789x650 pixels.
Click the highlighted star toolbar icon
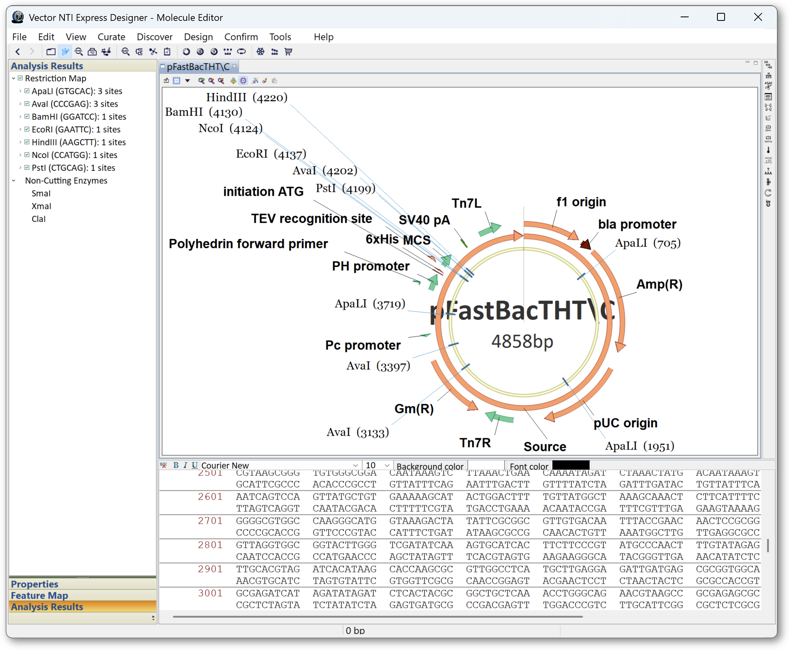(65, 51)
